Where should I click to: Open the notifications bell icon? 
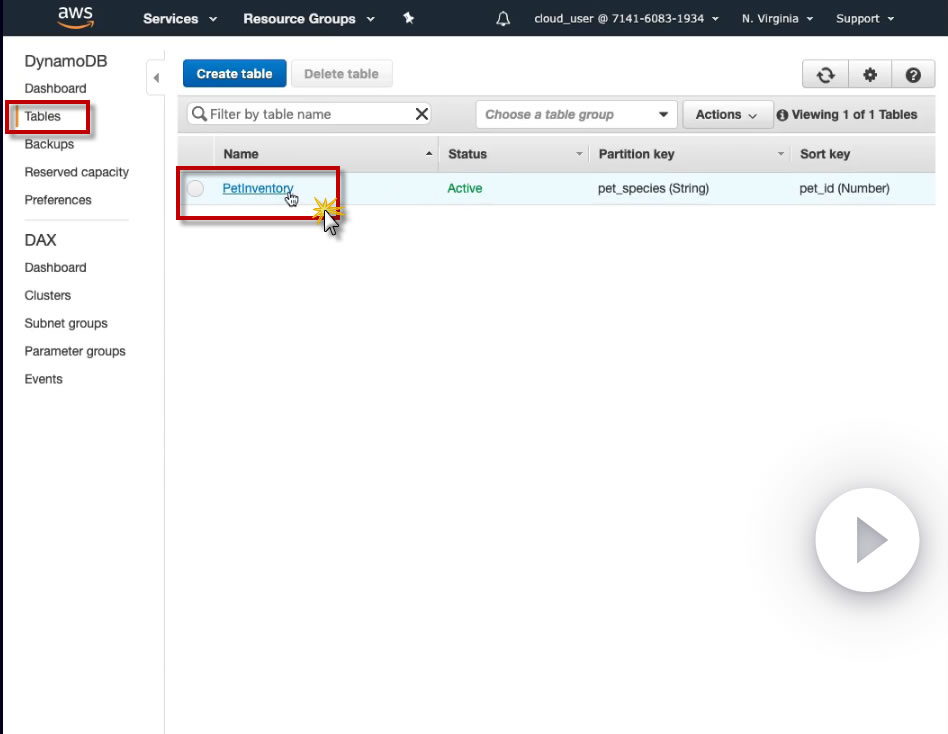(x=503, y=19)
